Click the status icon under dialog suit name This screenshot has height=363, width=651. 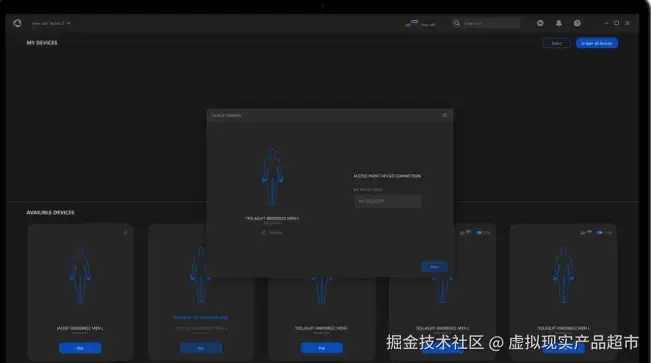point(263,233)
